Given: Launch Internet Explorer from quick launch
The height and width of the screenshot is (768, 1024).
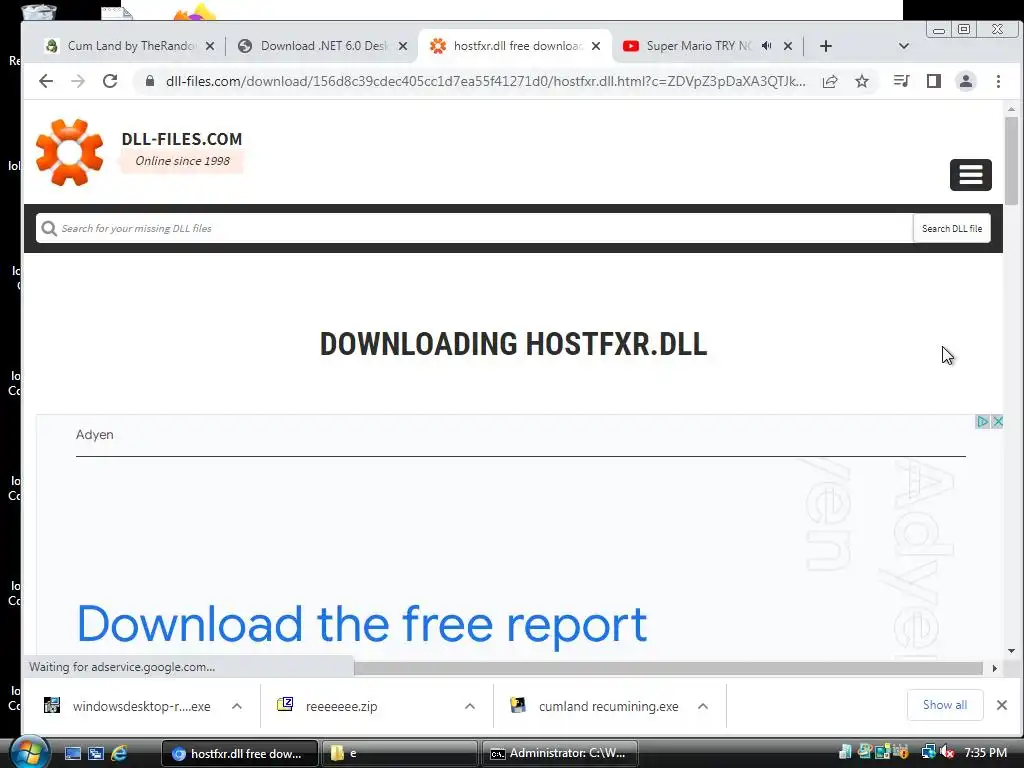Looking at the screenshot, I should click(119, 753).
